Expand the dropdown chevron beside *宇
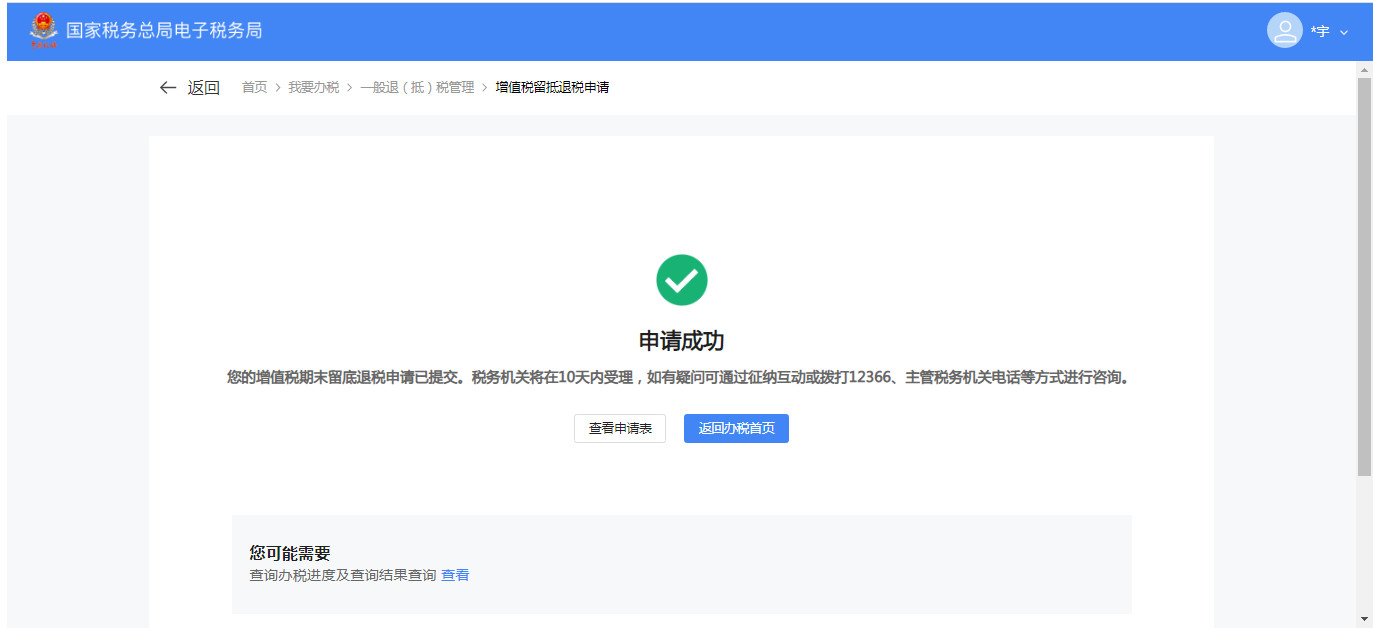 pos(1343,32)
